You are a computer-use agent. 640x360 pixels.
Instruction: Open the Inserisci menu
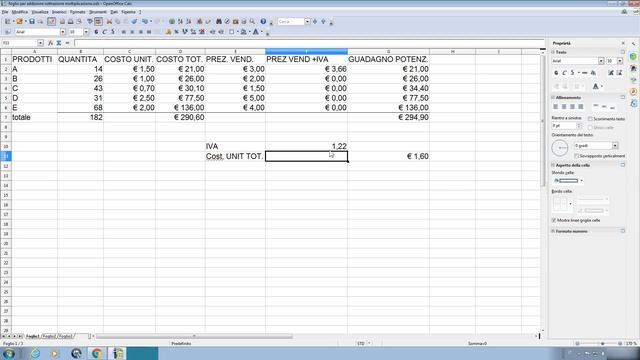[x=59, y=12]
